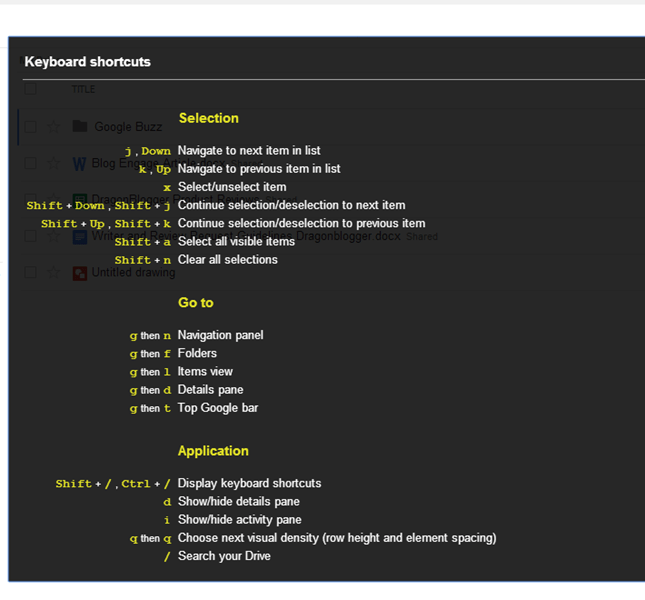This screenshot has height=600, width=645.
Task: Click the Go to section heading
Action: click(196, 303)
